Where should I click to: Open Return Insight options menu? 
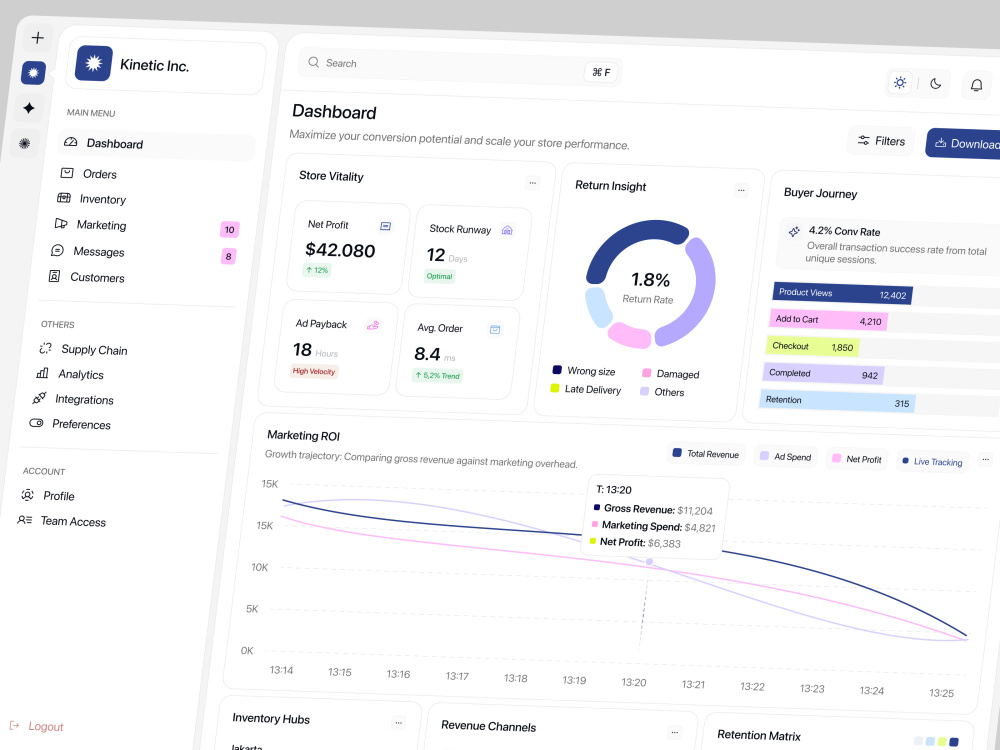coord(740,190)
